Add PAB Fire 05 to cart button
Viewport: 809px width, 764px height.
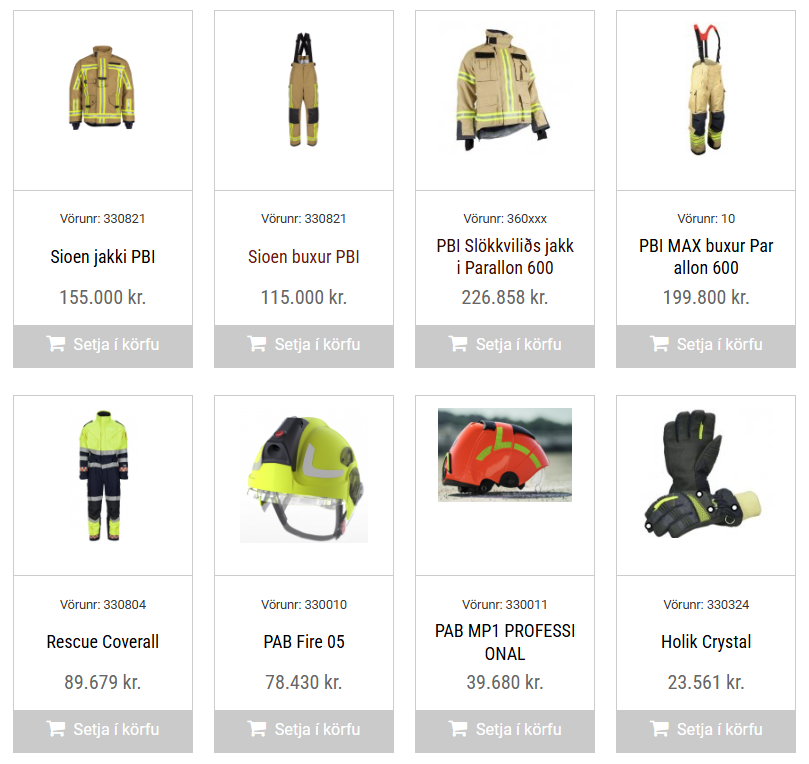[304, 731]
